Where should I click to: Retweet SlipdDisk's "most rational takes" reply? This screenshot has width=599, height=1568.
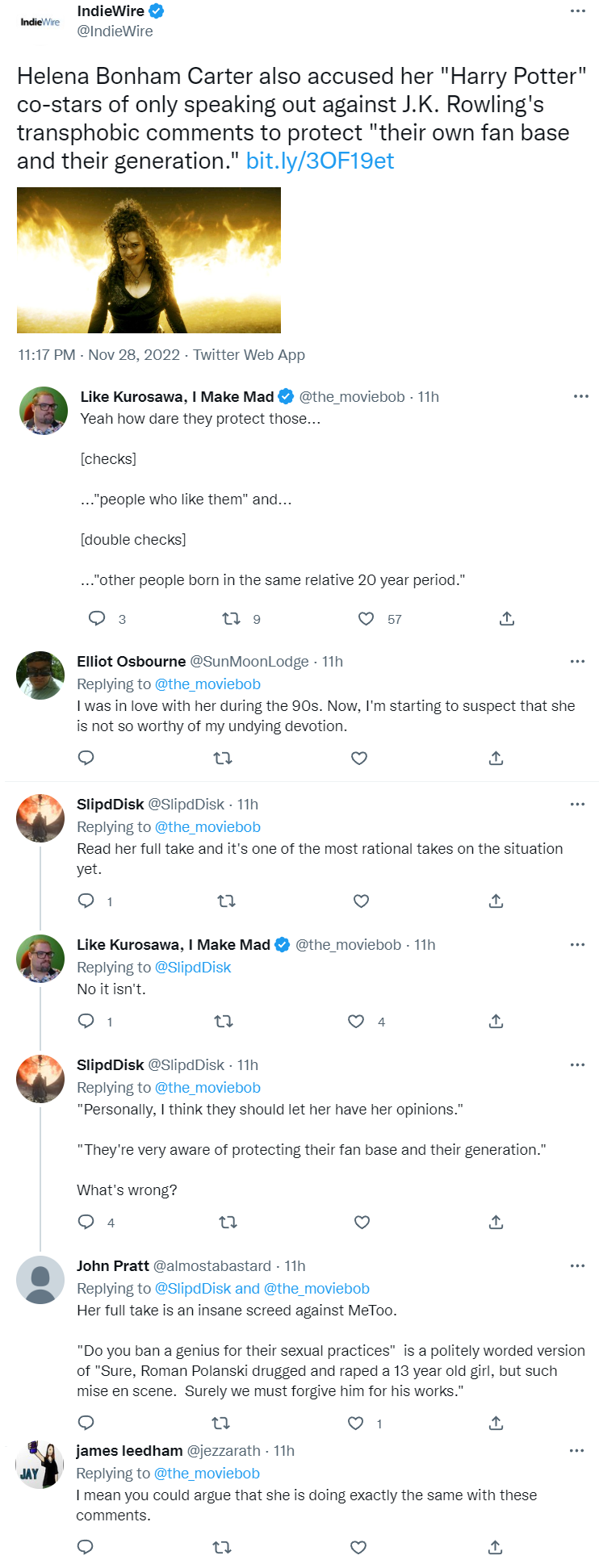pos(227,901)
